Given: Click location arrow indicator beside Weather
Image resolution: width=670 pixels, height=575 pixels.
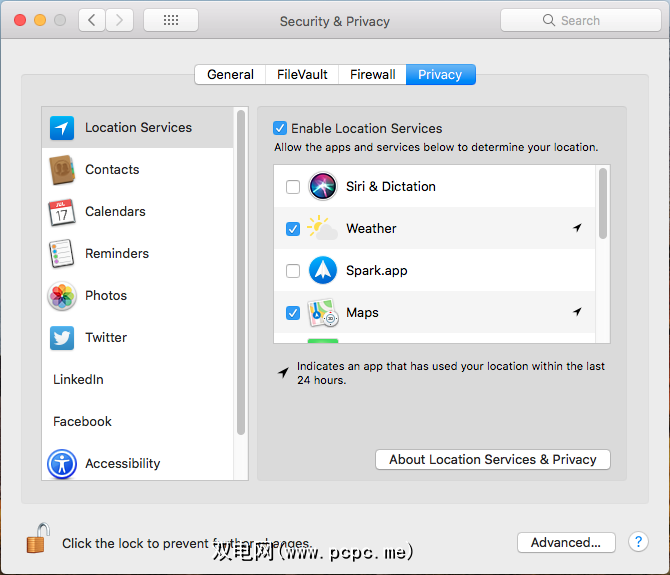Looking at the screenshot, I should click(x=577, y=228).
